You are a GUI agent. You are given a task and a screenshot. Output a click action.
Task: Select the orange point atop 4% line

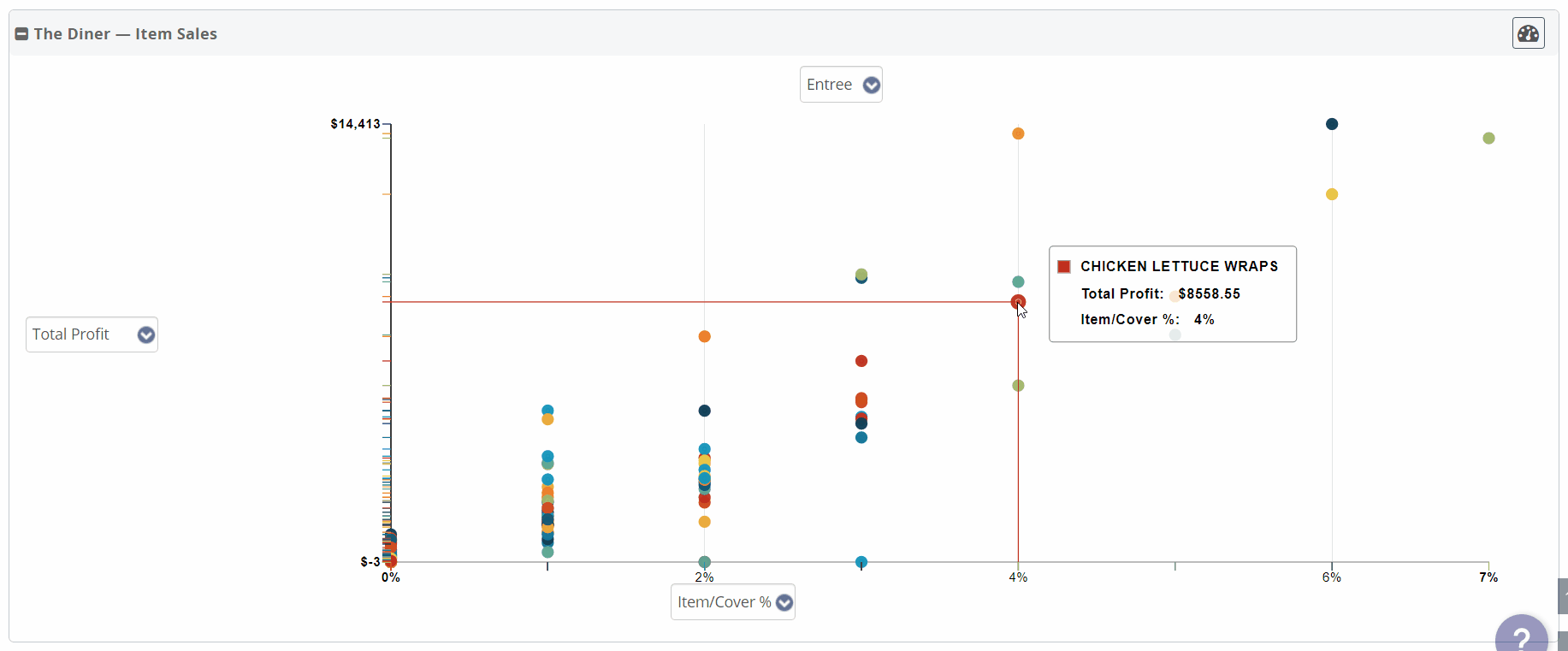pyautogui.click(x=1018, y=133)
